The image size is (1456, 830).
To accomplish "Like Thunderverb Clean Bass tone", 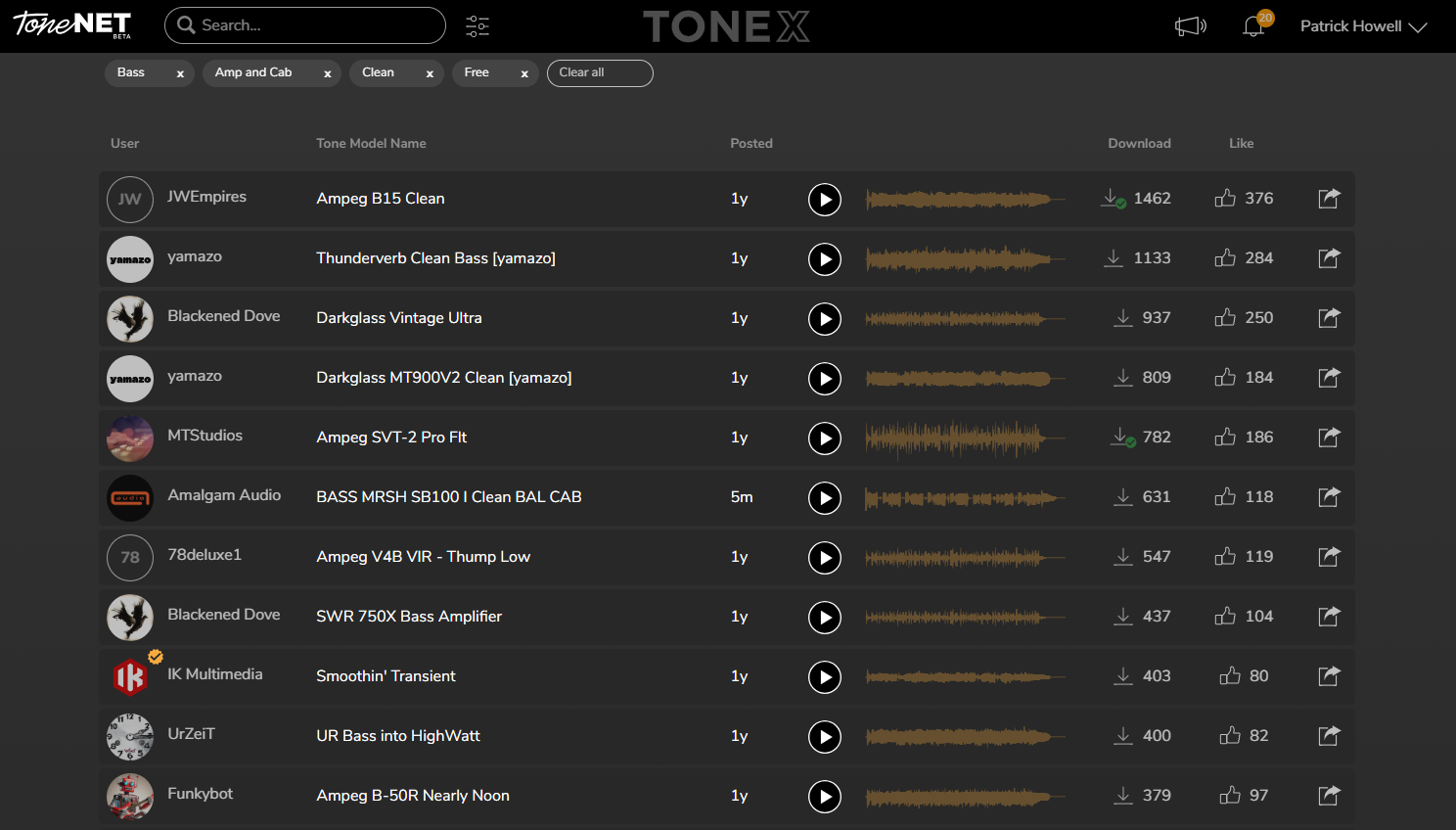I will (1225, 258).
